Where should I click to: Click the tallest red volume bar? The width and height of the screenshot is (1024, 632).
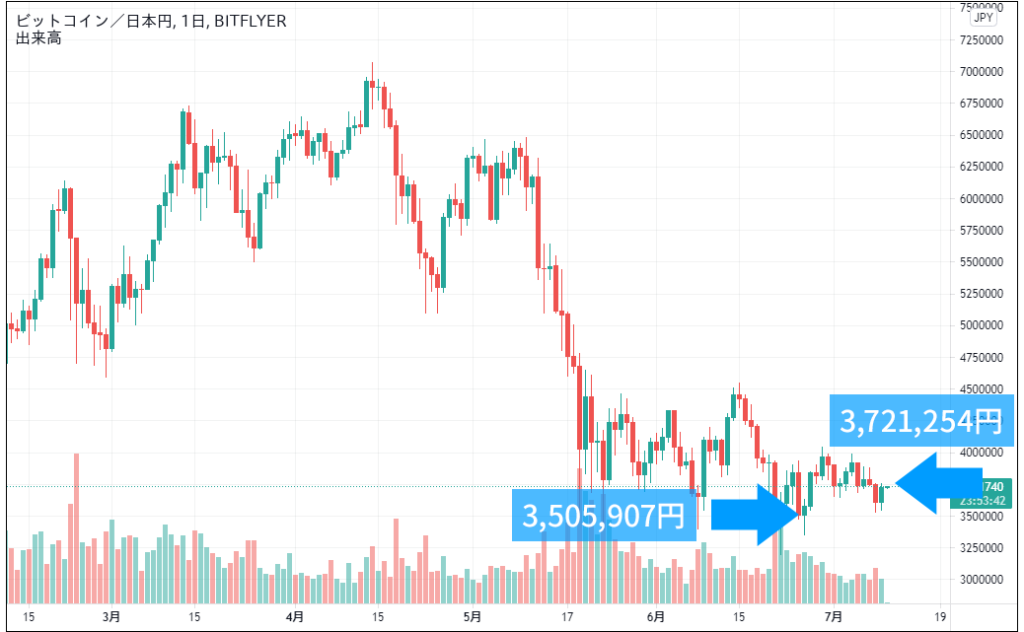click(76, 530)
